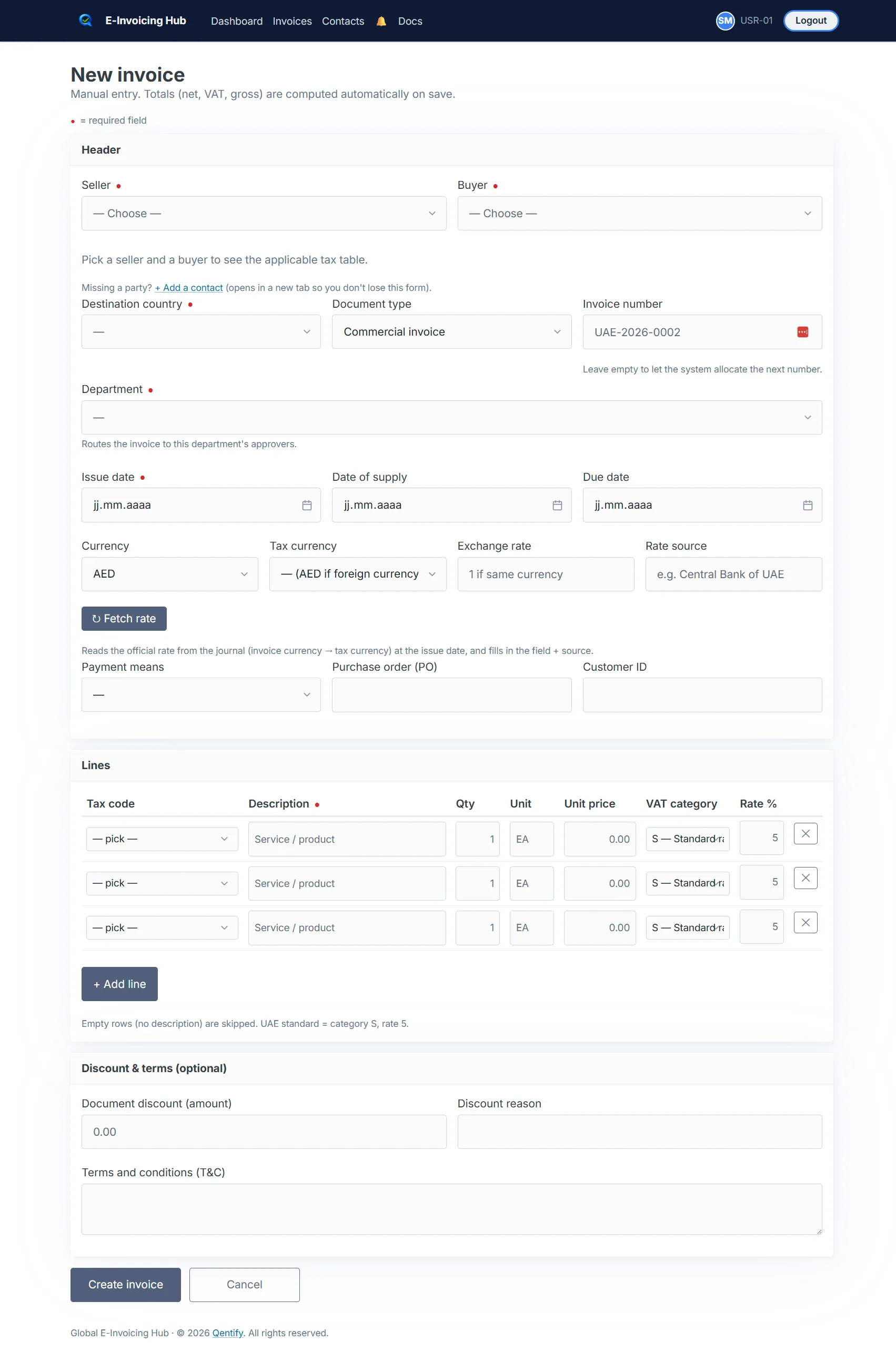
Task: Focus the third line Unit field
Action: (x=531, y=927)
